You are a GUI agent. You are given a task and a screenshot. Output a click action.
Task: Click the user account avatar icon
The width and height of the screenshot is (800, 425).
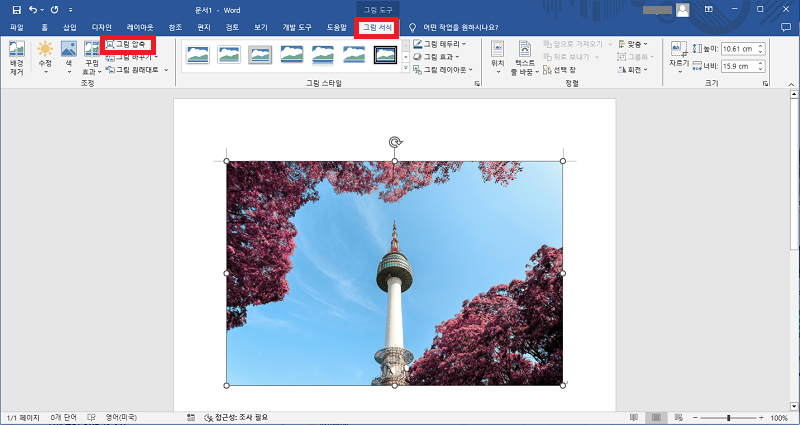[683, 10]
